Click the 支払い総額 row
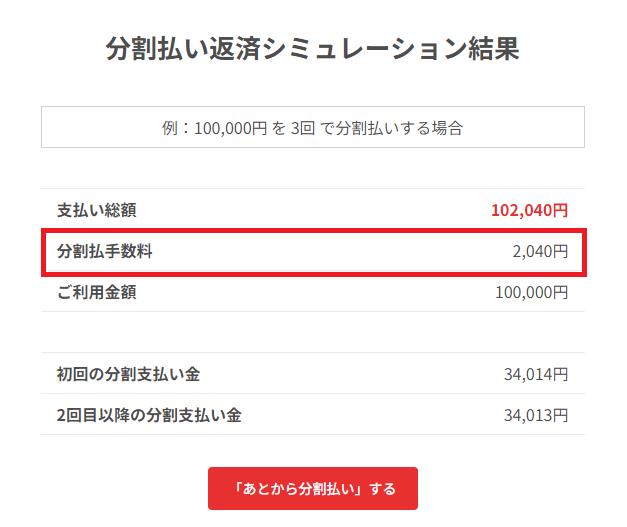 coord(313,210)
